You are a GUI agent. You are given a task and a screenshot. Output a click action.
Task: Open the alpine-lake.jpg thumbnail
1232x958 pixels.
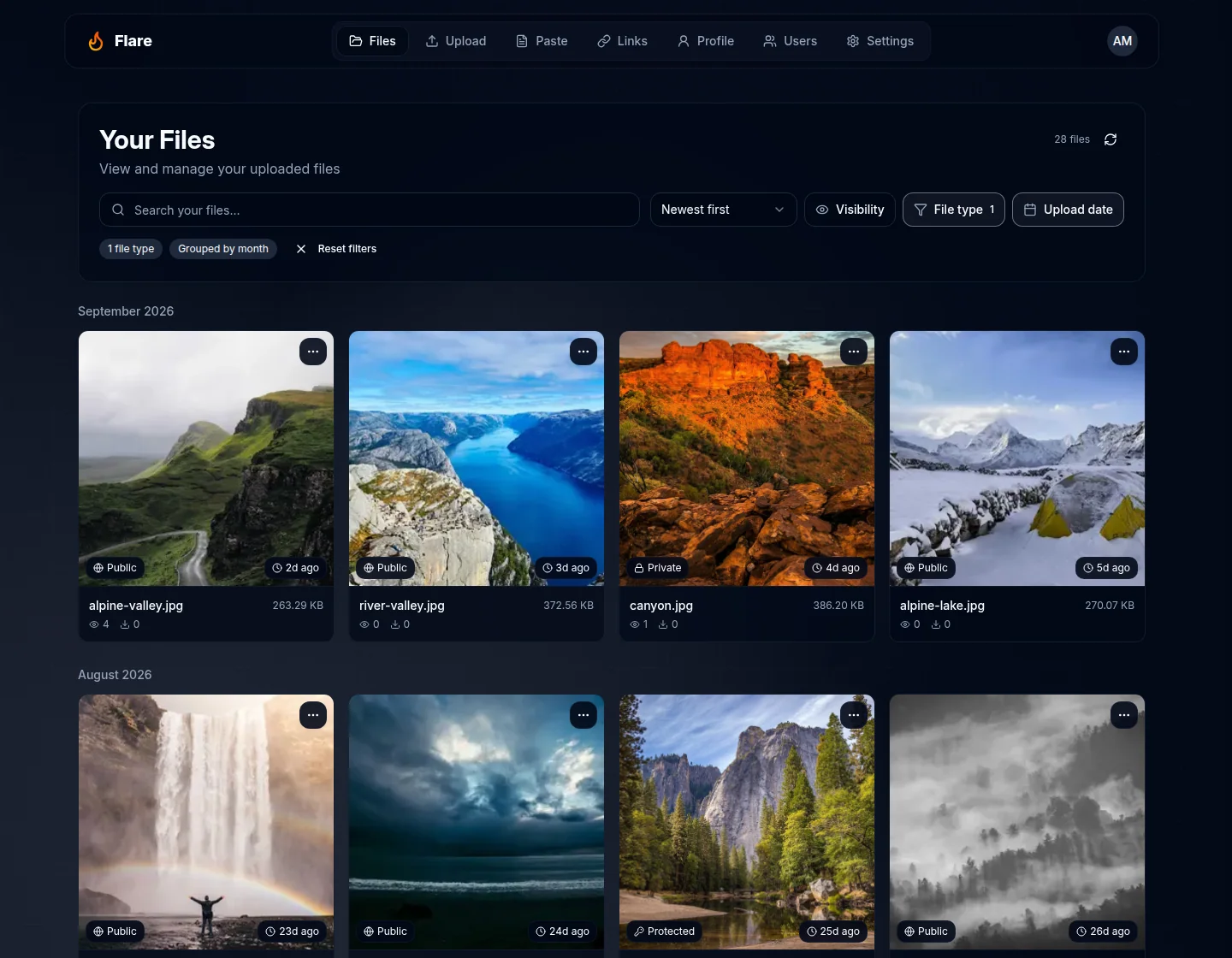click(1017, 458)
